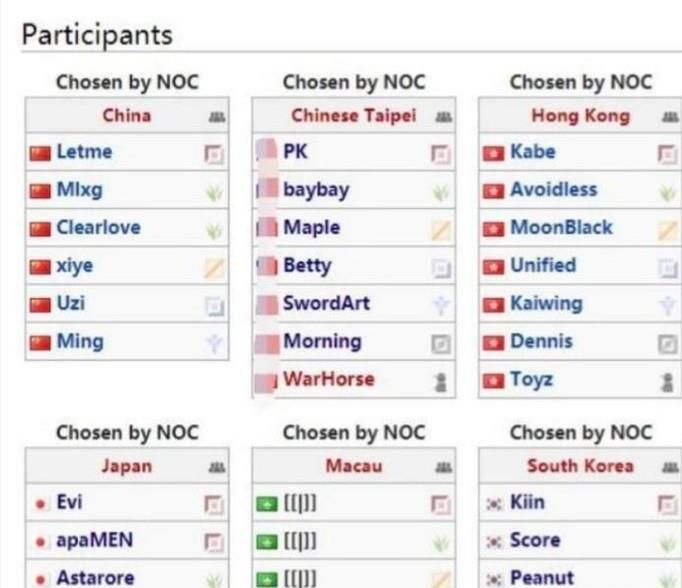Open the Chinese Taipei team link
Screen dimensions: 682x588
point(353,115)
